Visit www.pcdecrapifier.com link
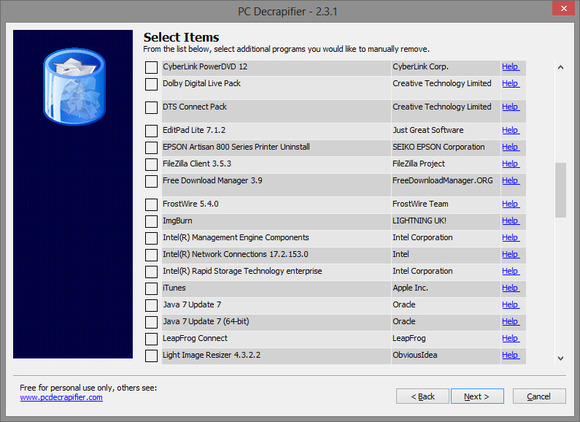Viewport: 580px width, 422px height. (61, 398)
